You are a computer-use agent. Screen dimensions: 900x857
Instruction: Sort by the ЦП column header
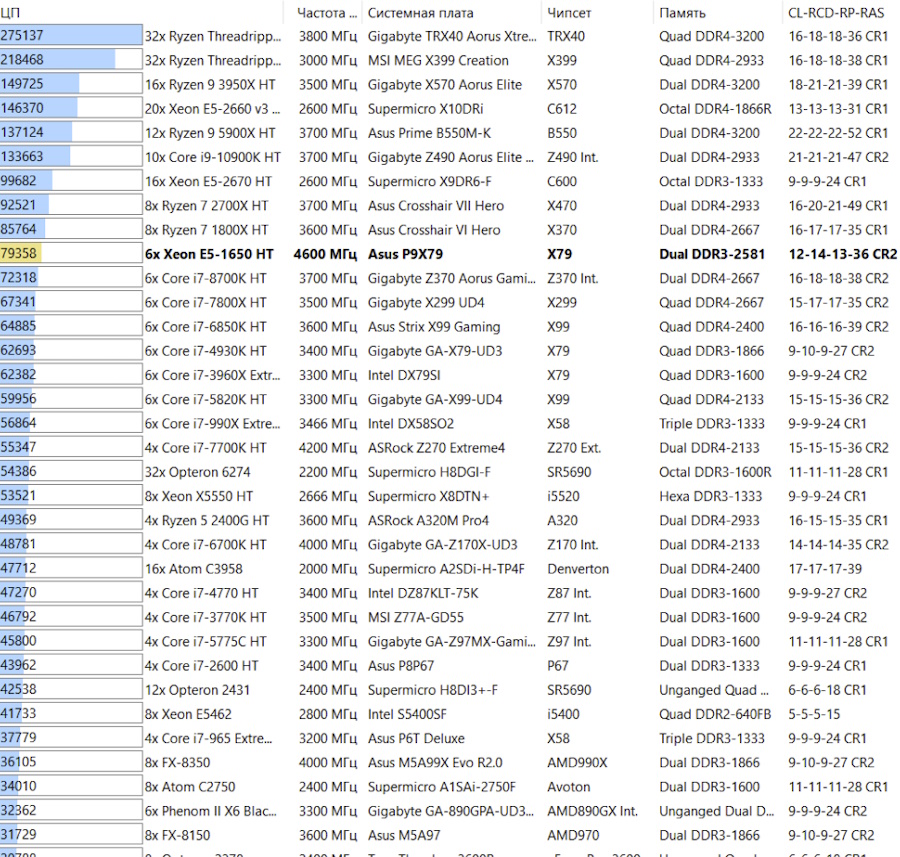tap(141, 13)
